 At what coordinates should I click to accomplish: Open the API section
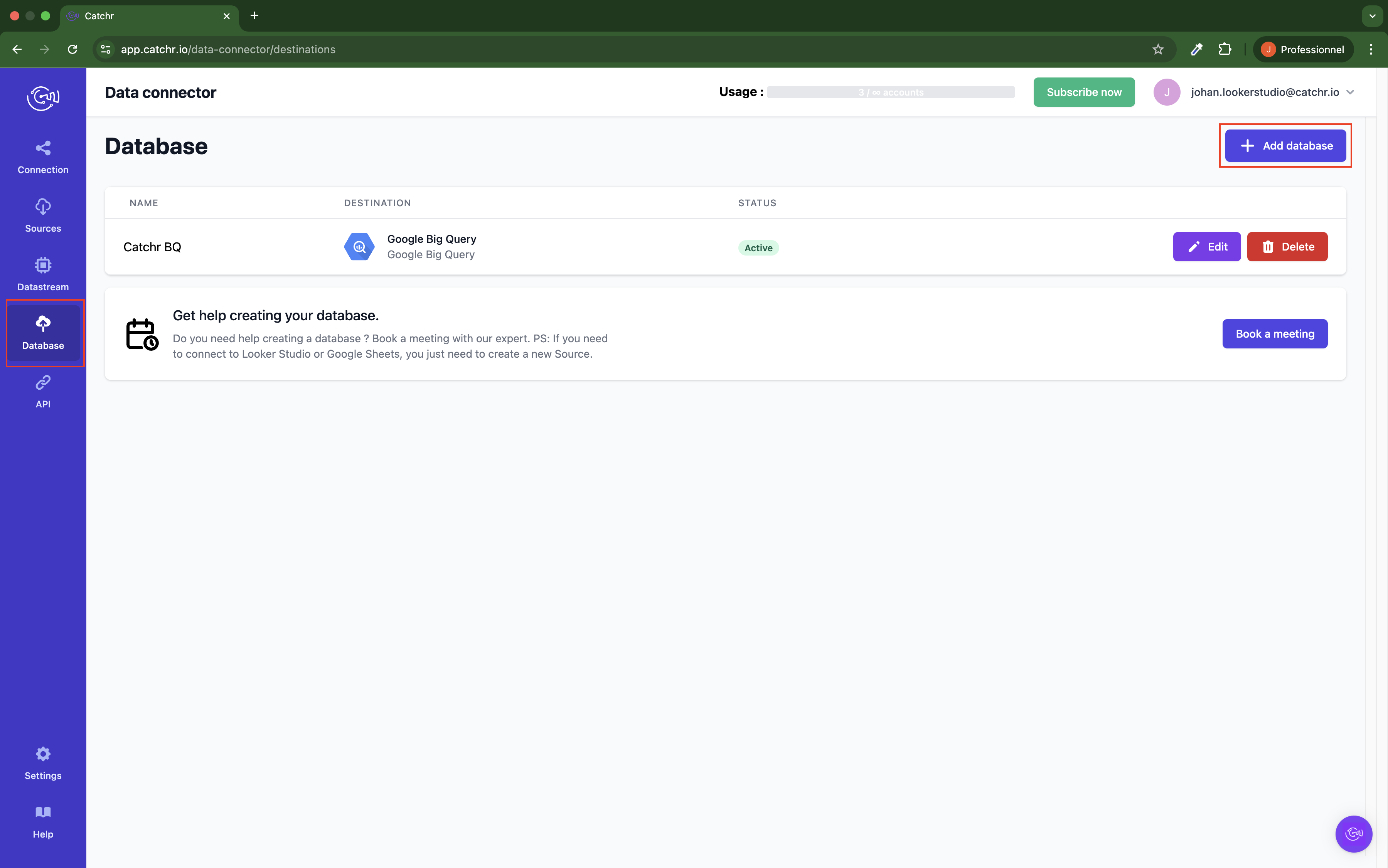tap(43, 392)
